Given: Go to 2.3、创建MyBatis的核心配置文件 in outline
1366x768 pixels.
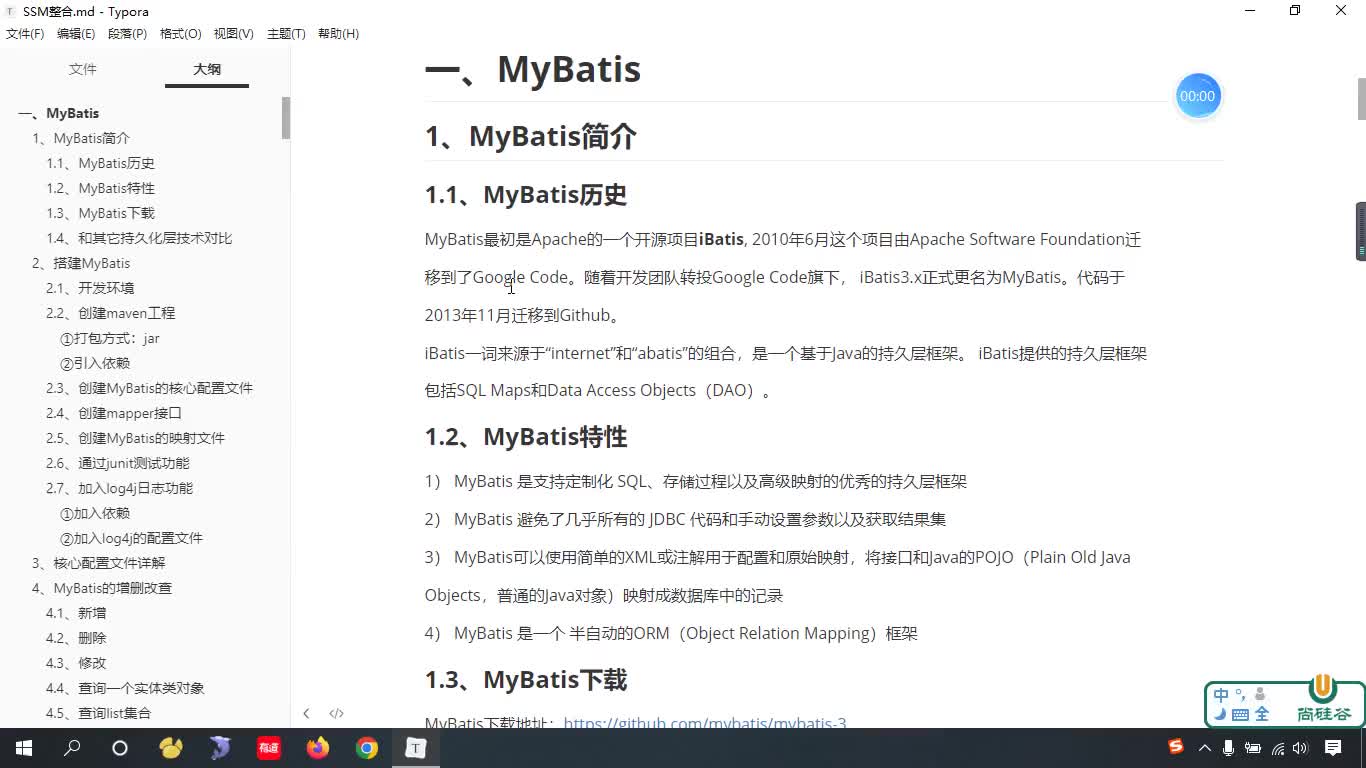Looking at the screenshot, I should pos(149,388).
